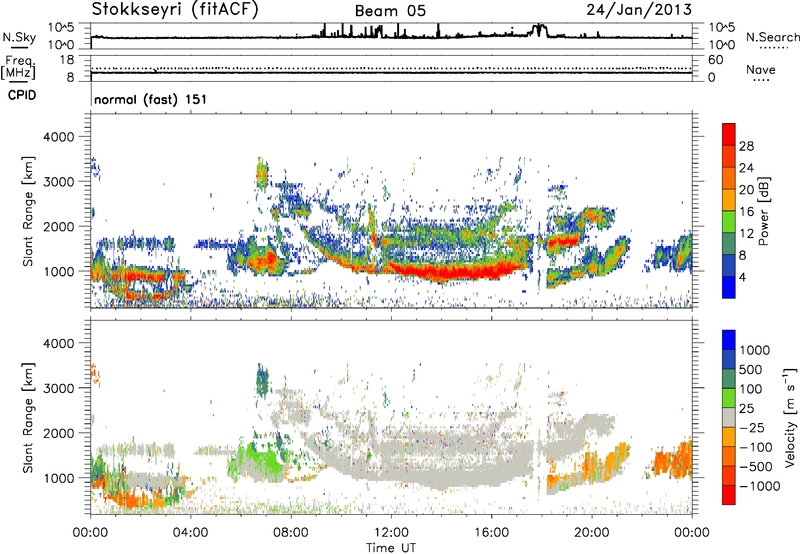Pick the blue top segment of velocity color bar
The height and width of the screenshot is (554, 800).
(729, 340)
